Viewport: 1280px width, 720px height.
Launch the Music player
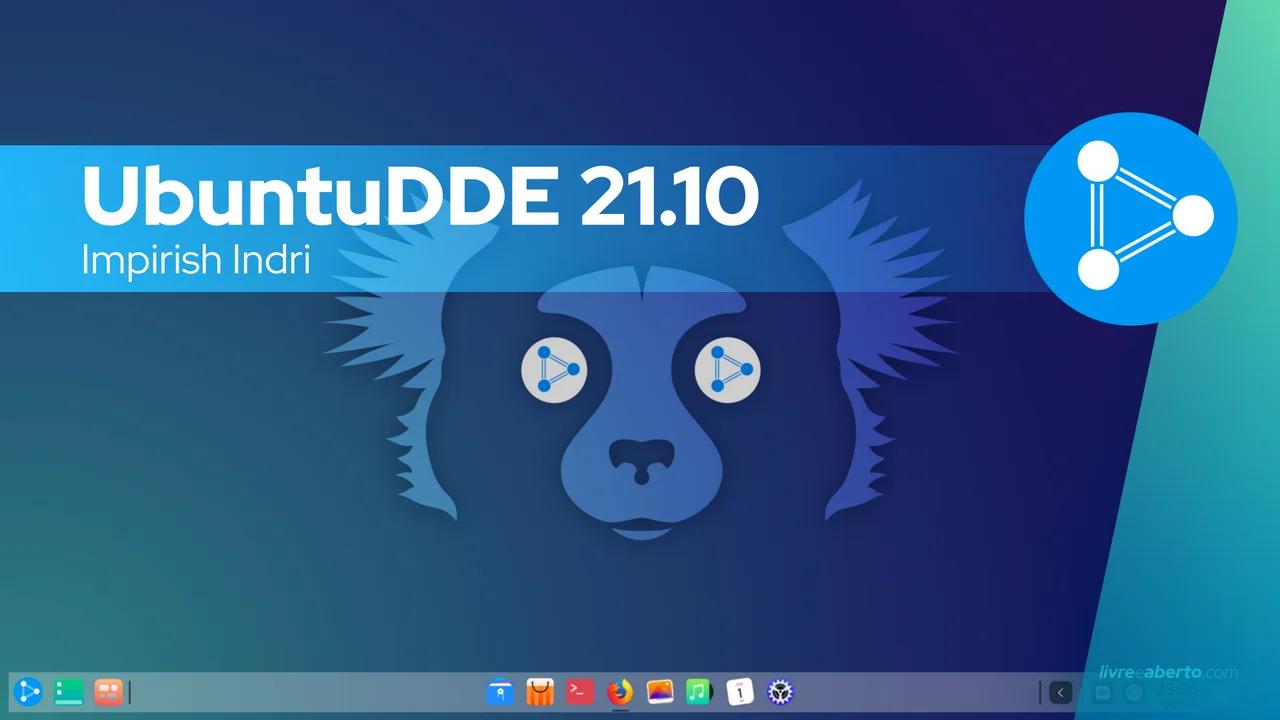[698, 692]
